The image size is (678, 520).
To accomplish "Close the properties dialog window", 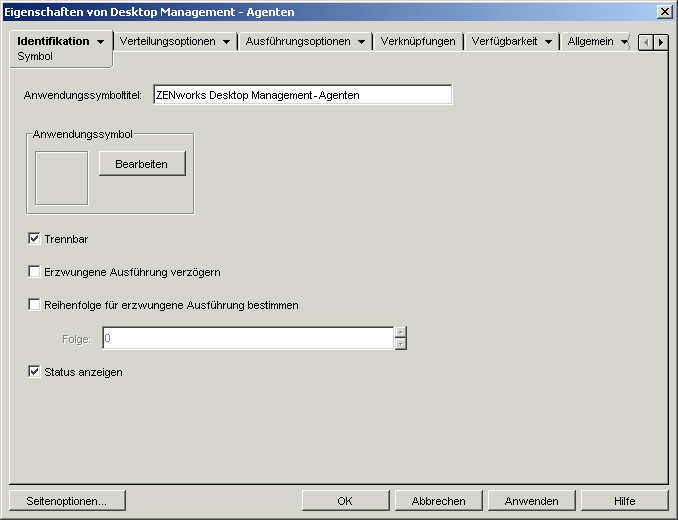I will 664,12.
